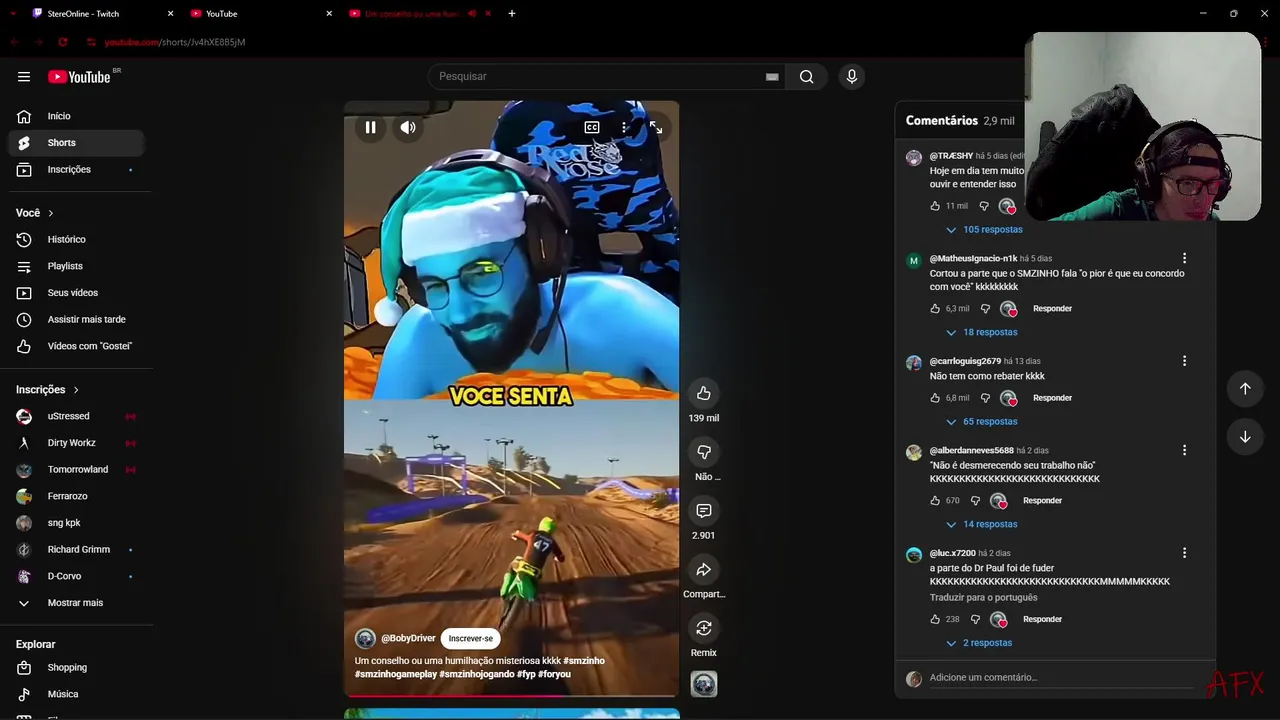Open Richard Grimm channel subscription
Image resolution: width=1280 pixels, height=720 pixels.
coord(76,549)
